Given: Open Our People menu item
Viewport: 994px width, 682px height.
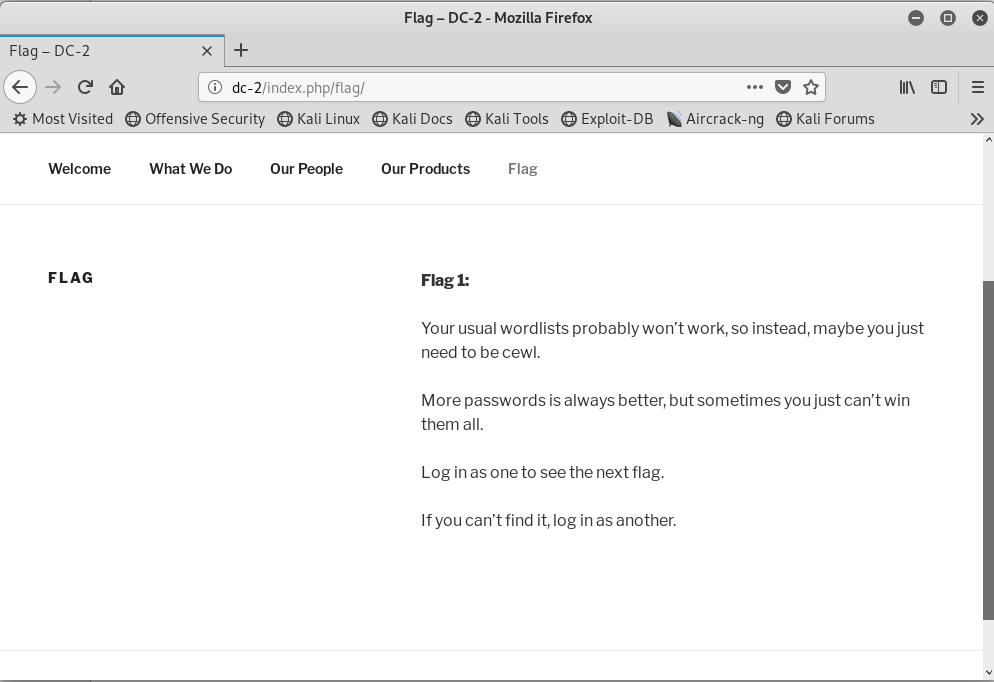Looking at the screenshot, I should 307,169.
